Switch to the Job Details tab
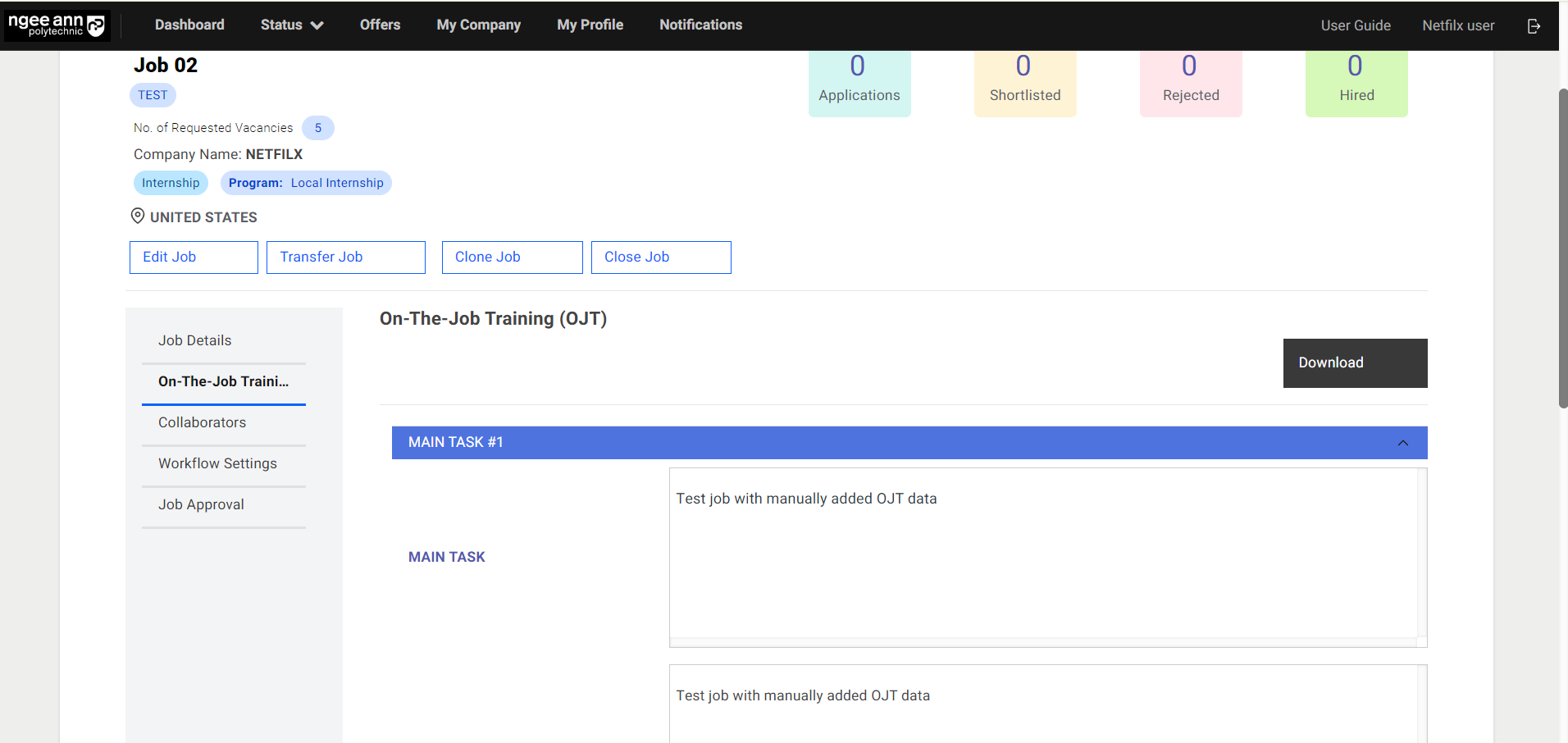Screen dimensions: 1568x743 coord(195,341)
